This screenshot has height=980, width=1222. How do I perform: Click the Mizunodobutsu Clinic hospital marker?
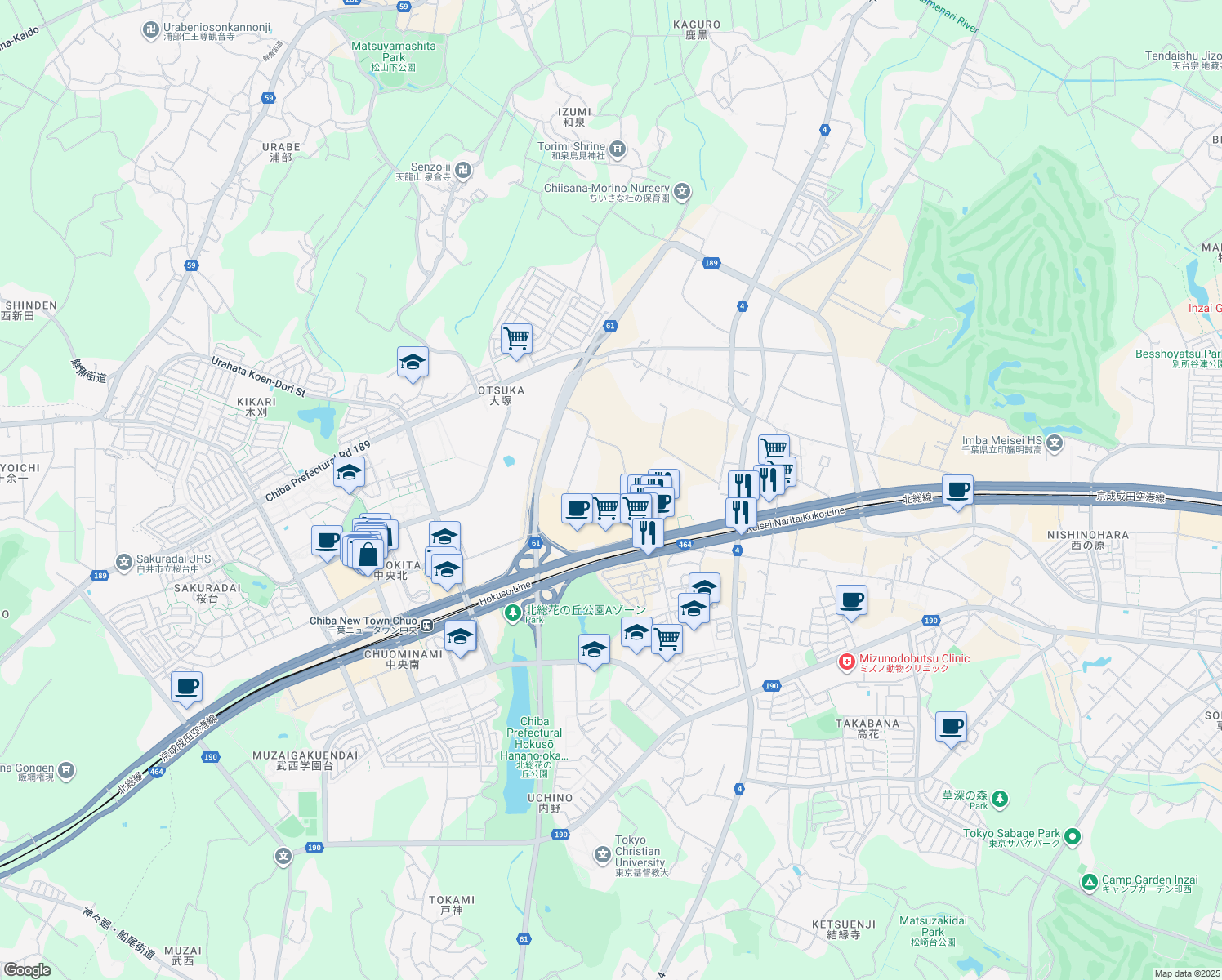[x=847, y=662]
